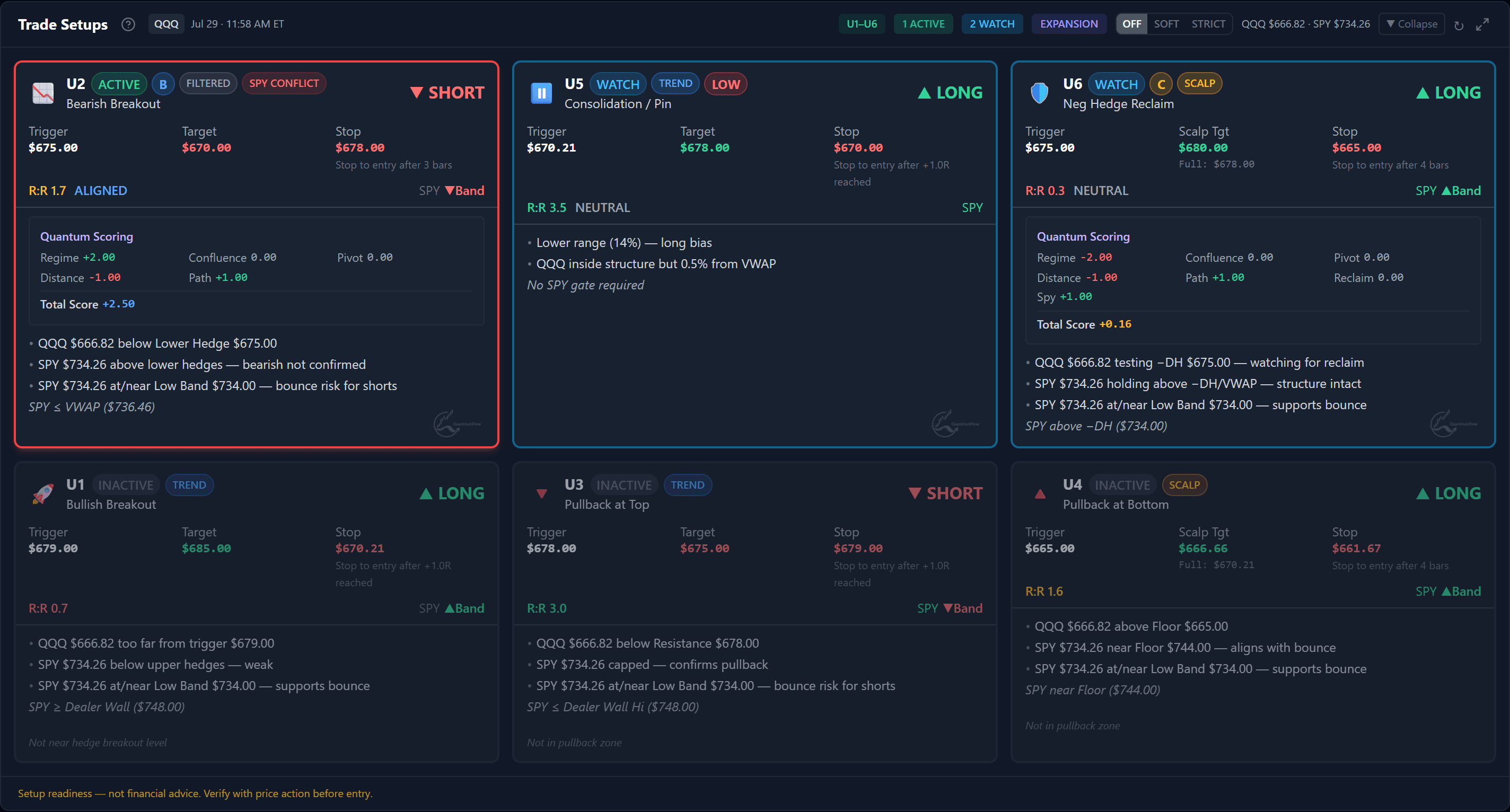
Task: Click the 1 ACTIVE pill
Action: coord(923,24)
